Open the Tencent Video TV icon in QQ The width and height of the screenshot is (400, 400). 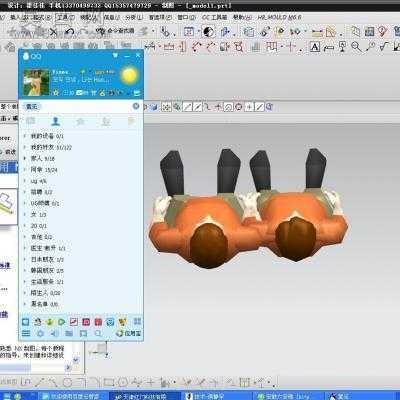click(x=26, y=322)
